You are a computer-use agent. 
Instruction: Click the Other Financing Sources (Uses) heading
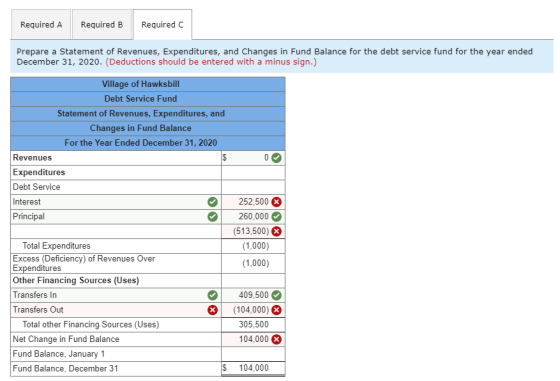tap(76, 281)
